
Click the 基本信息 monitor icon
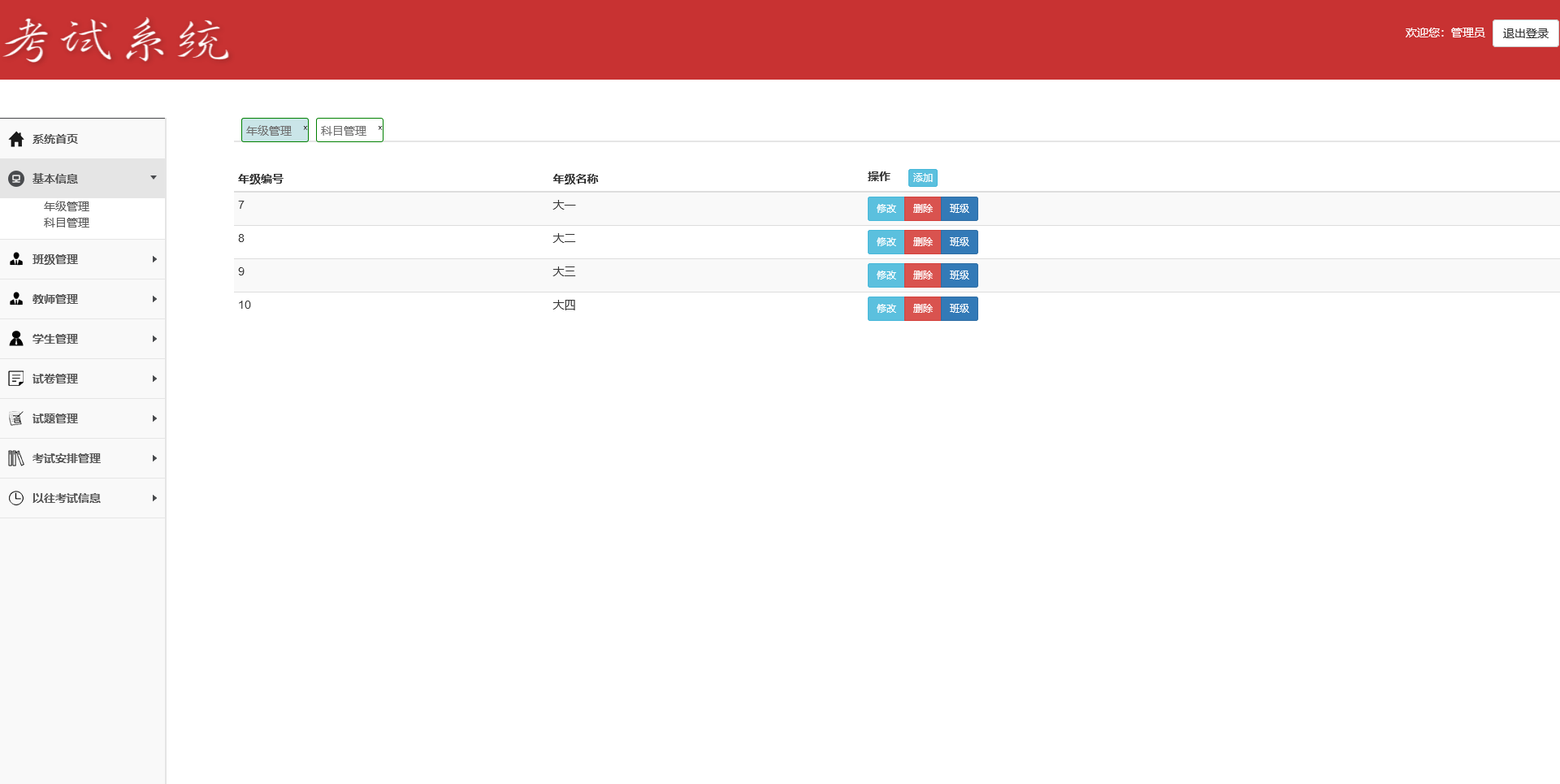(x=16, y=179)
